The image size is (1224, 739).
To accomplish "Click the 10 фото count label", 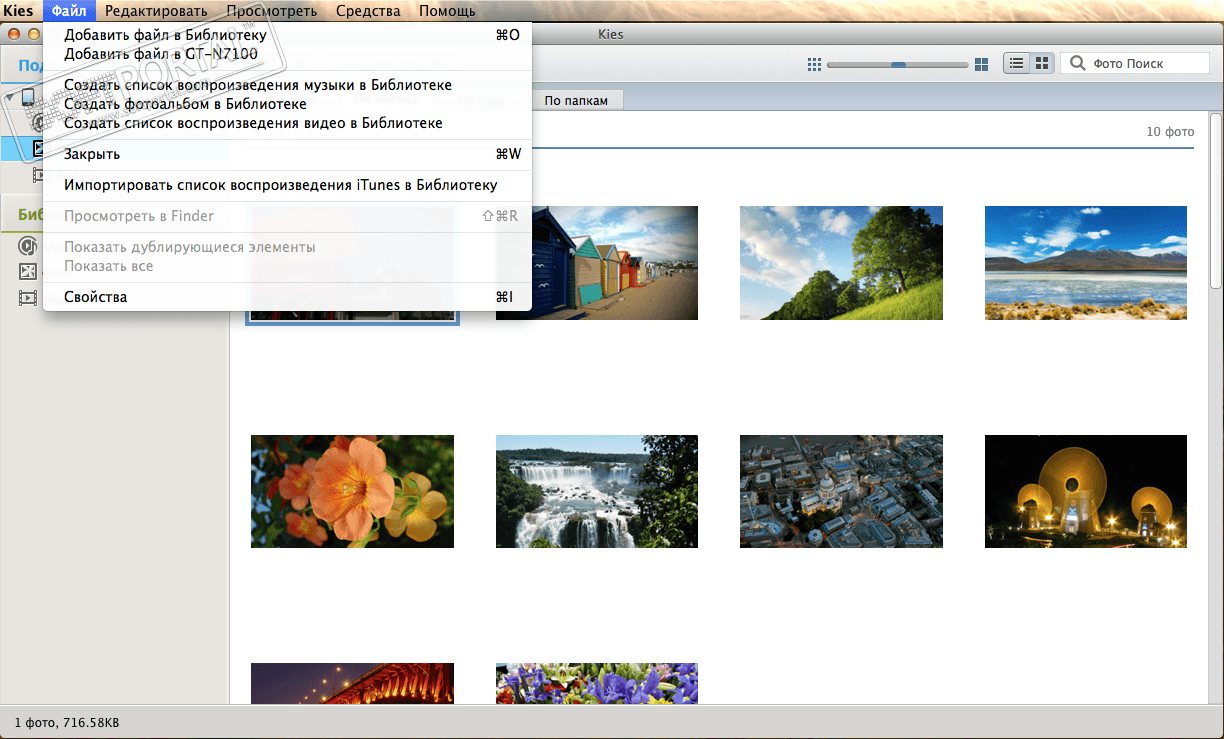I will pos(1170,132).
